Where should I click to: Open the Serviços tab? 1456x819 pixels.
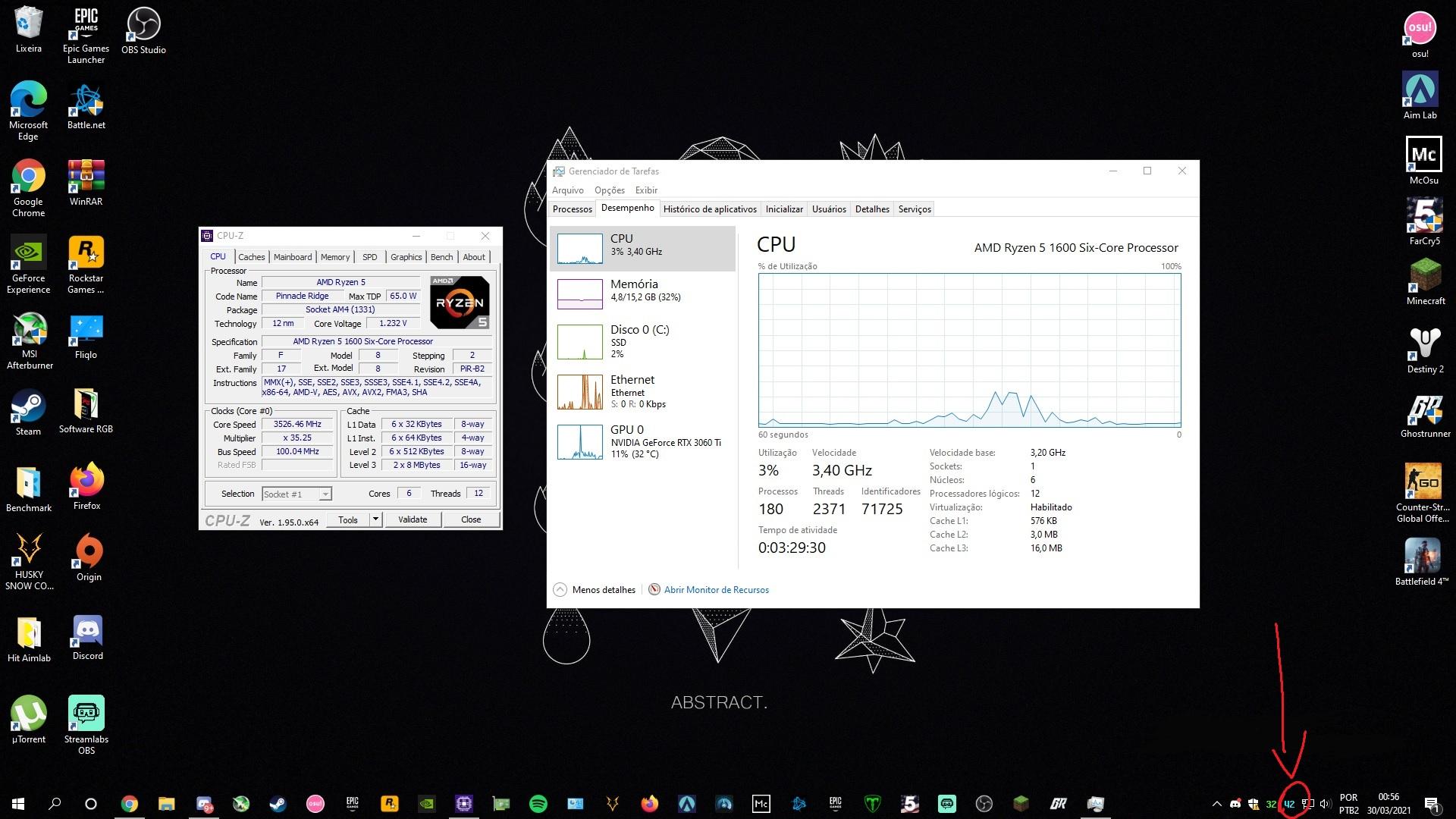[x=915, y=209]
